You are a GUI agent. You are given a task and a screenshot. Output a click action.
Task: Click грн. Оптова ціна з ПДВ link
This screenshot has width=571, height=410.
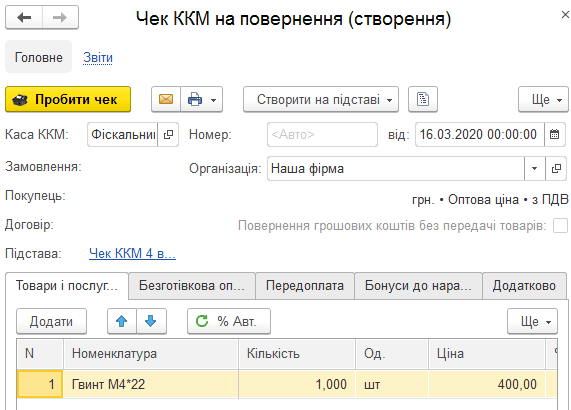coord(490,200)
